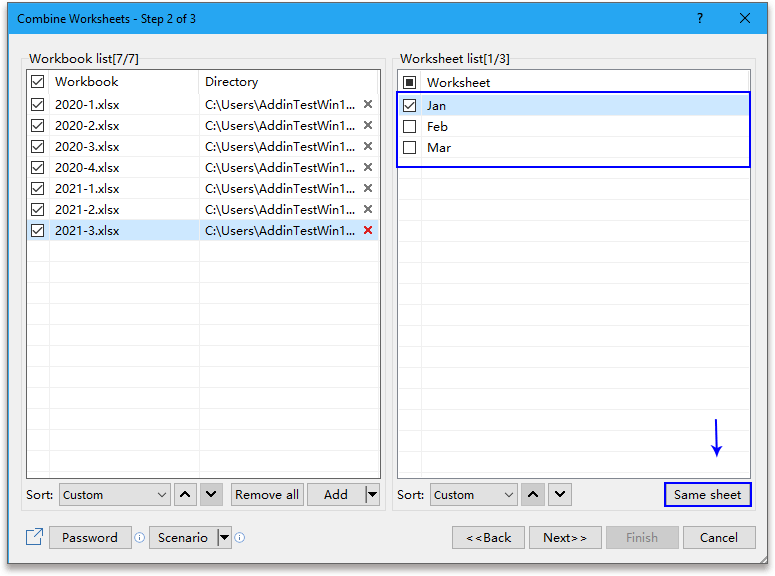Show info tooltip next to Scenario button
775x576 pixels.
240,537
